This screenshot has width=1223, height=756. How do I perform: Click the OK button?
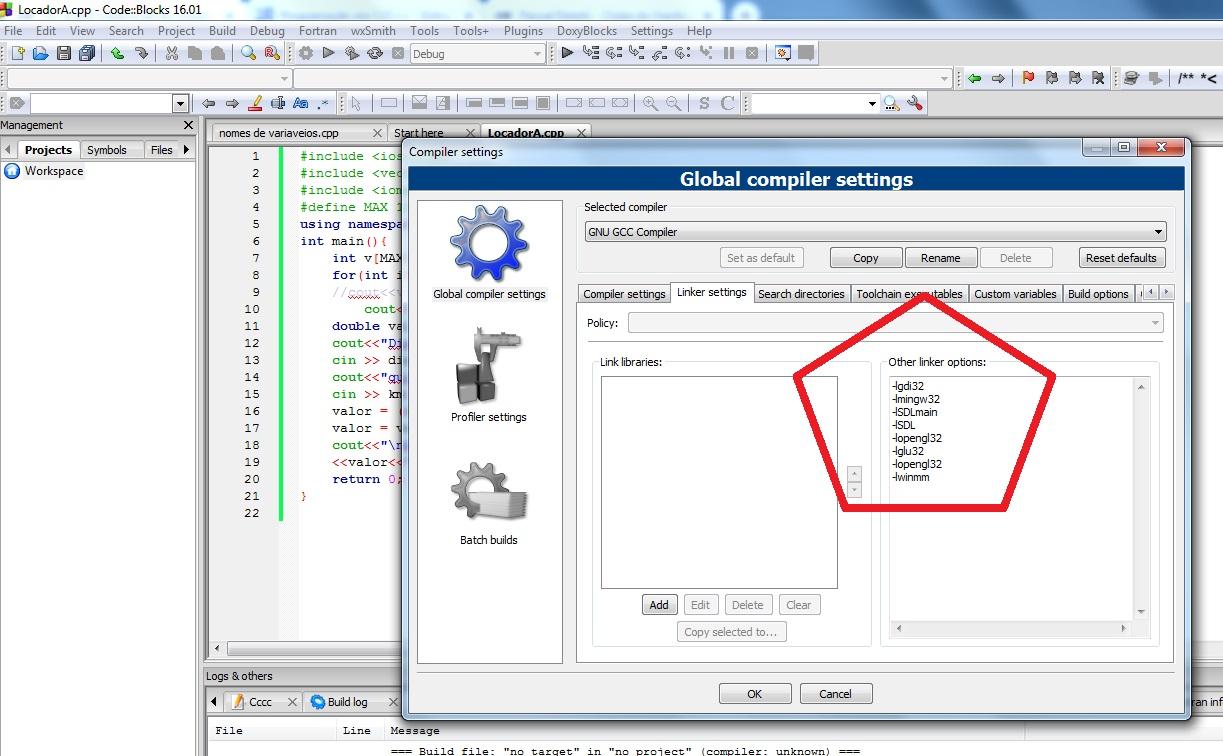pyautogui.click(x=755, y=694)
